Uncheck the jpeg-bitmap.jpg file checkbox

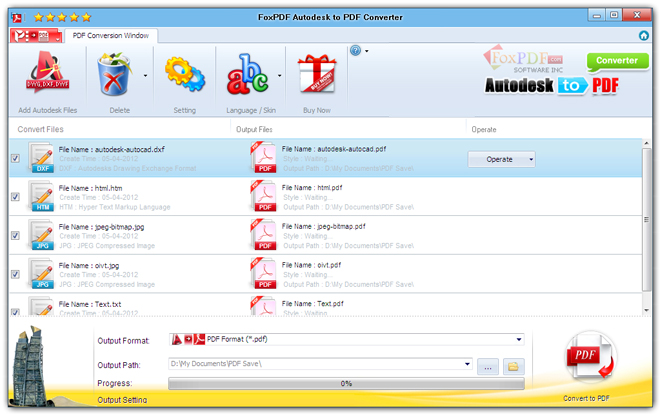point(16,236)
